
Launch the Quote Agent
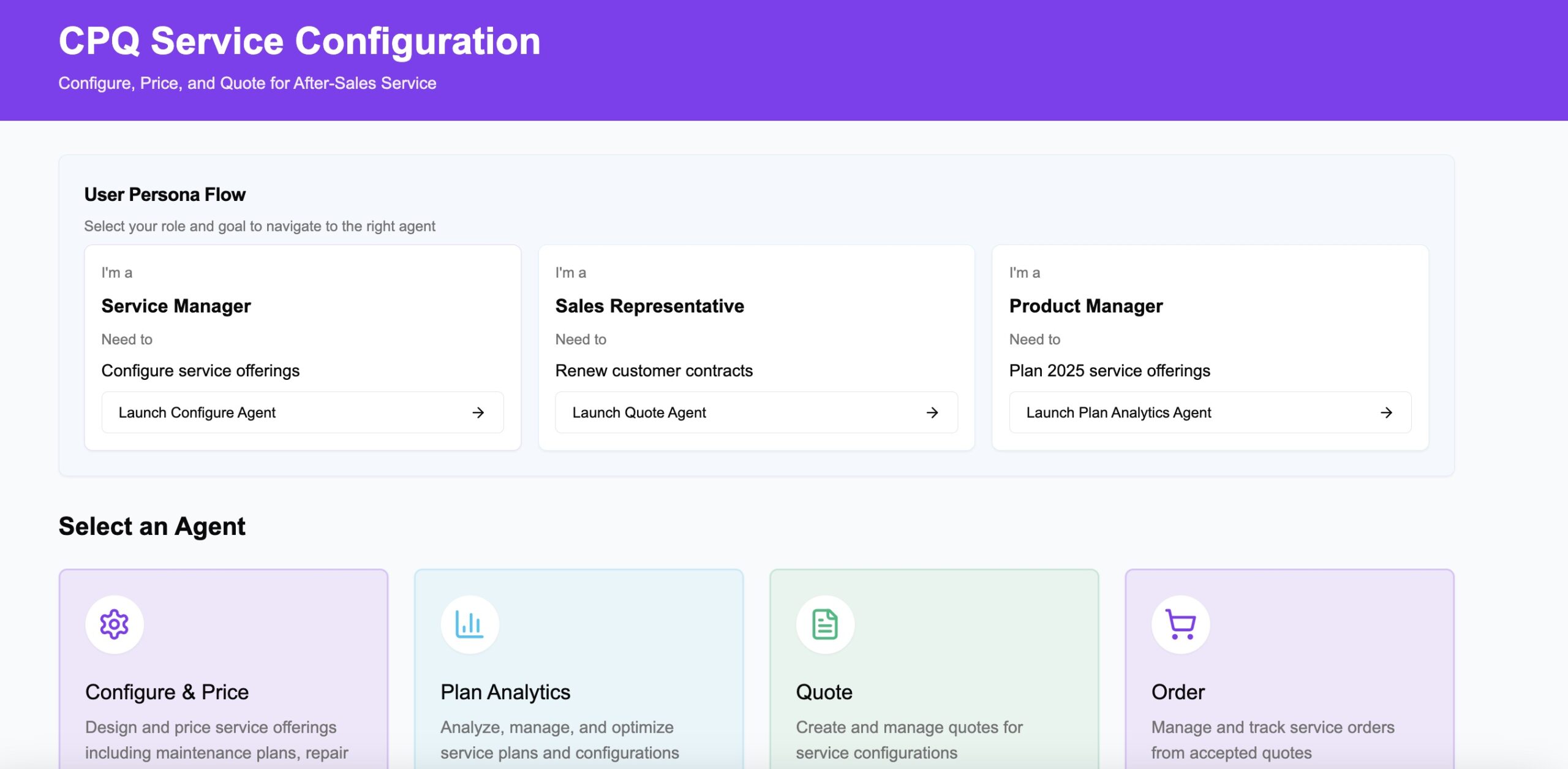[756, 412]
